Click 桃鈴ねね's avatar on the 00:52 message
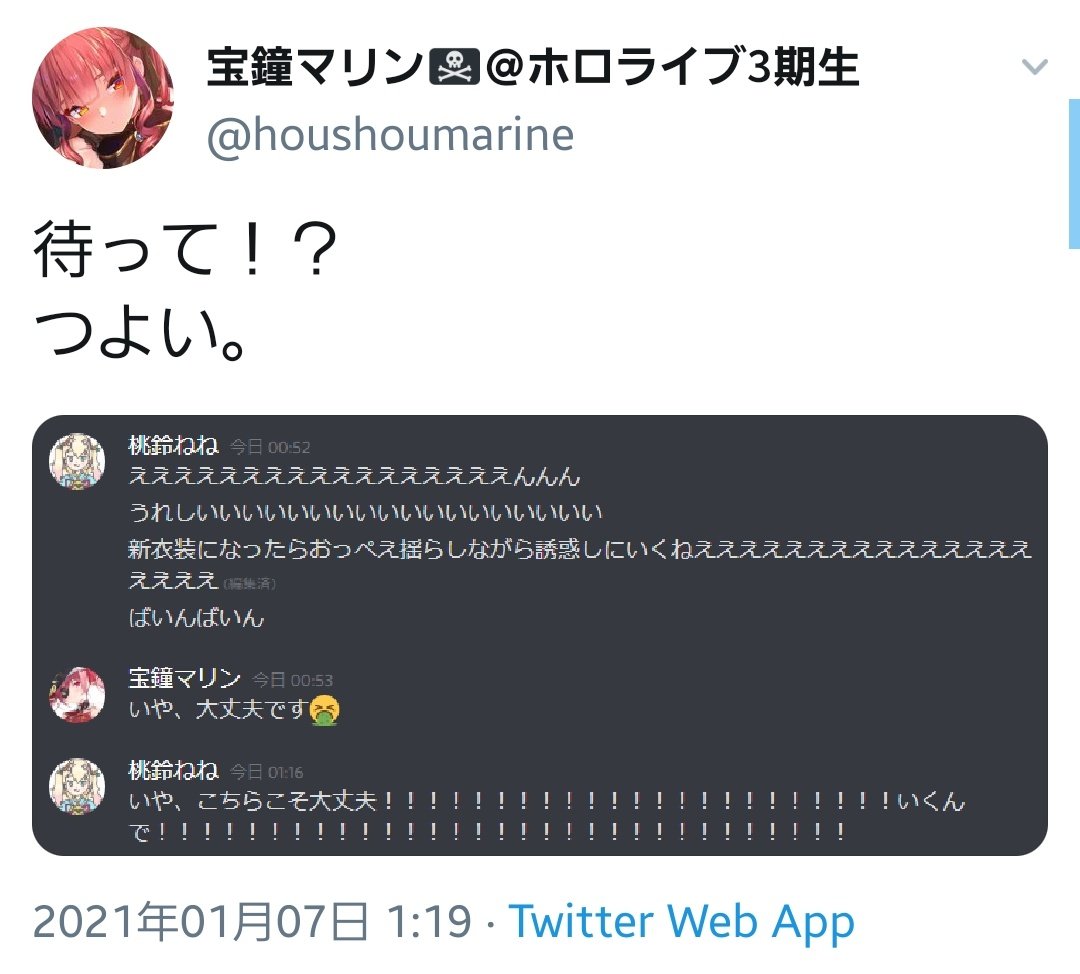This screenshot has height=974, width=1080. point(77,462)
